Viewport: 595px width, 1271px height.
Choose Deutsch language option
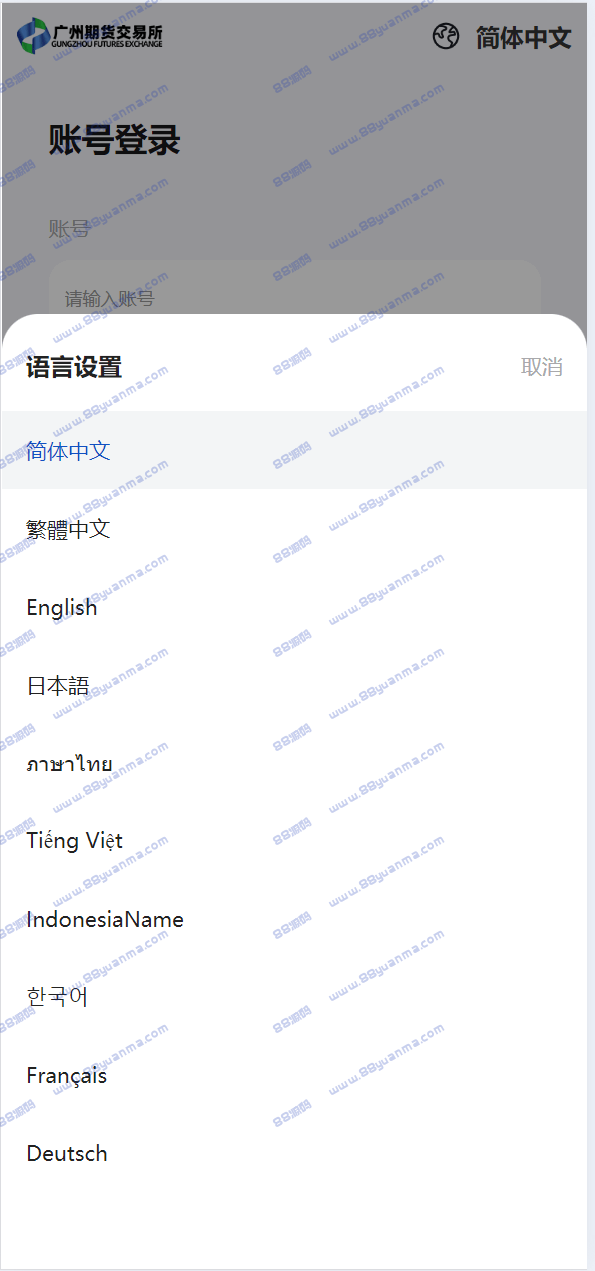coord(294,1153)
